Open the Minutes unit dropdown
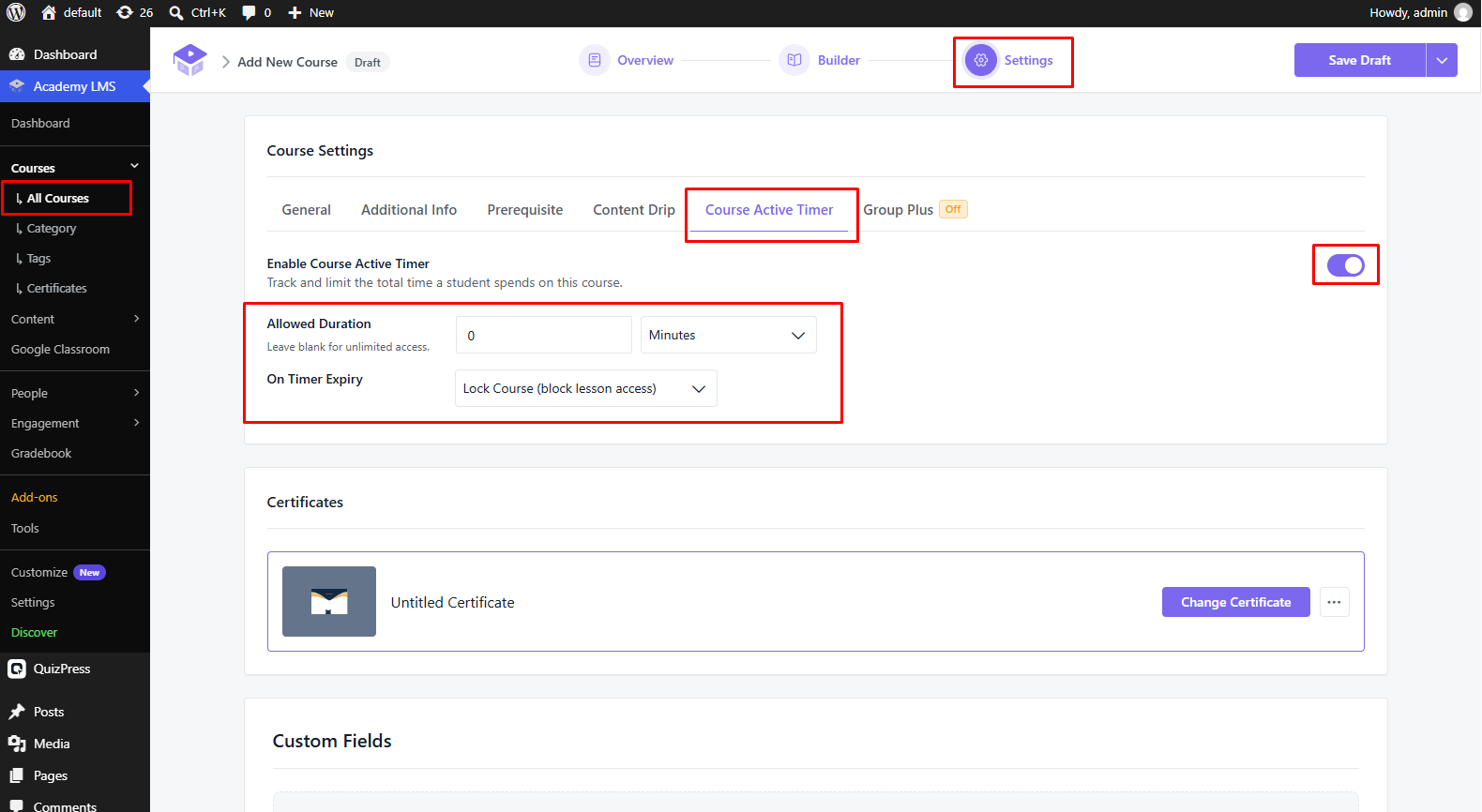Screen dimensions: 1482x812 coord(729,335)
